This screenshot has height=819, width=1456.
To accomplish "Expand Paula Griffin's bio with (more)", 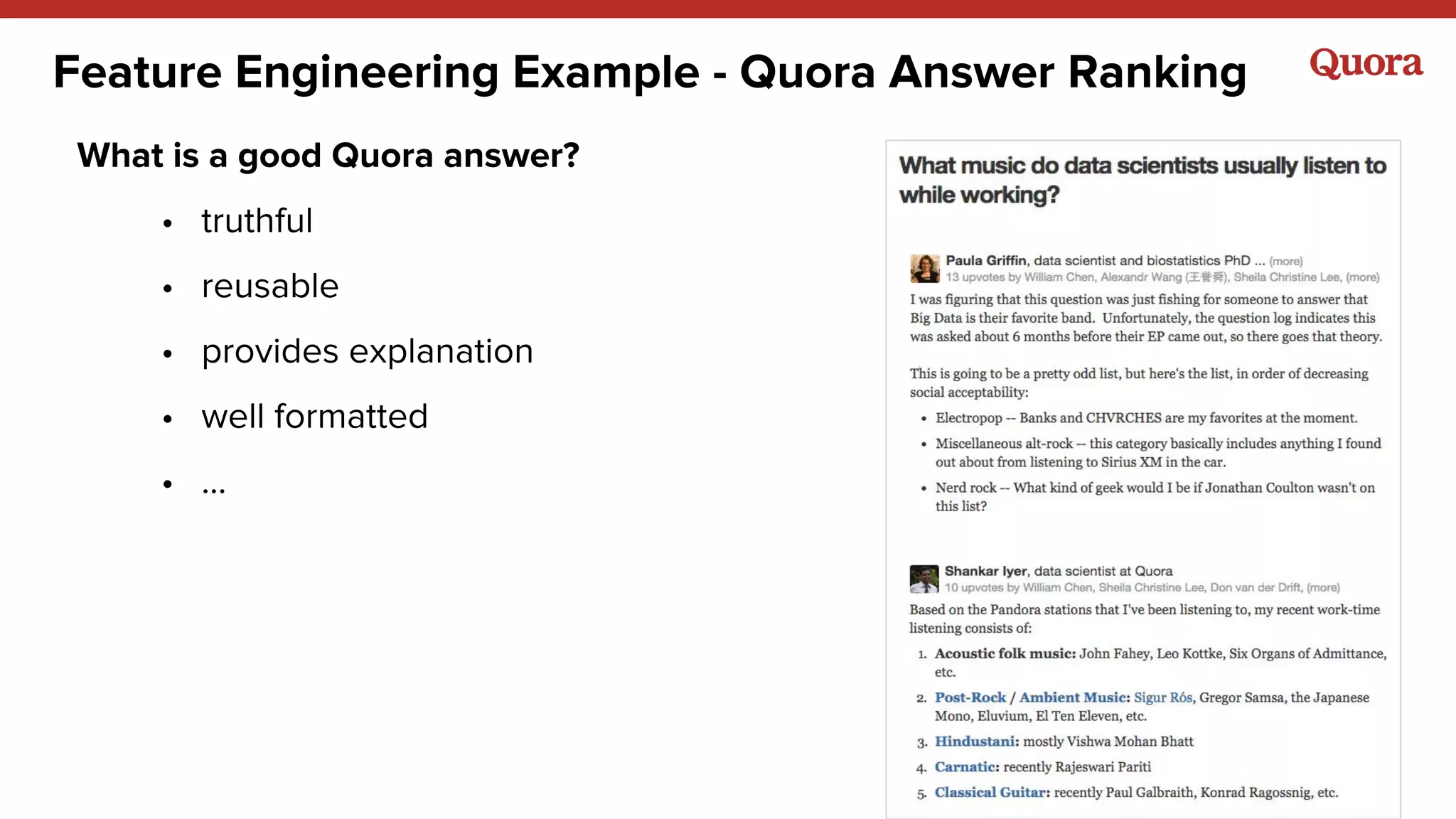I will click(x=1286, y=262).
